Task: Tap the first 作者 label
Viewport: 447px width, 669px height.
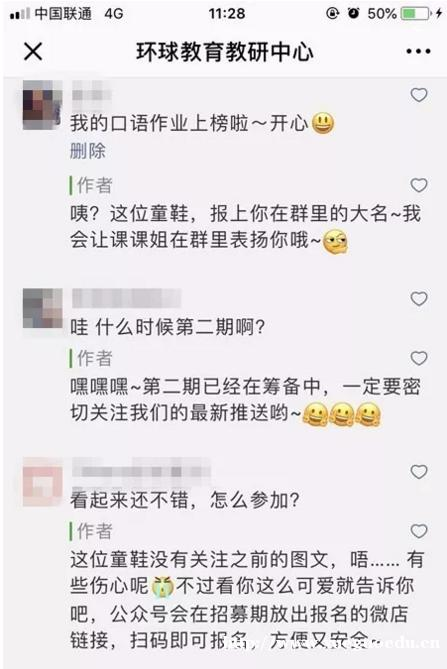Action: point(94,186)
